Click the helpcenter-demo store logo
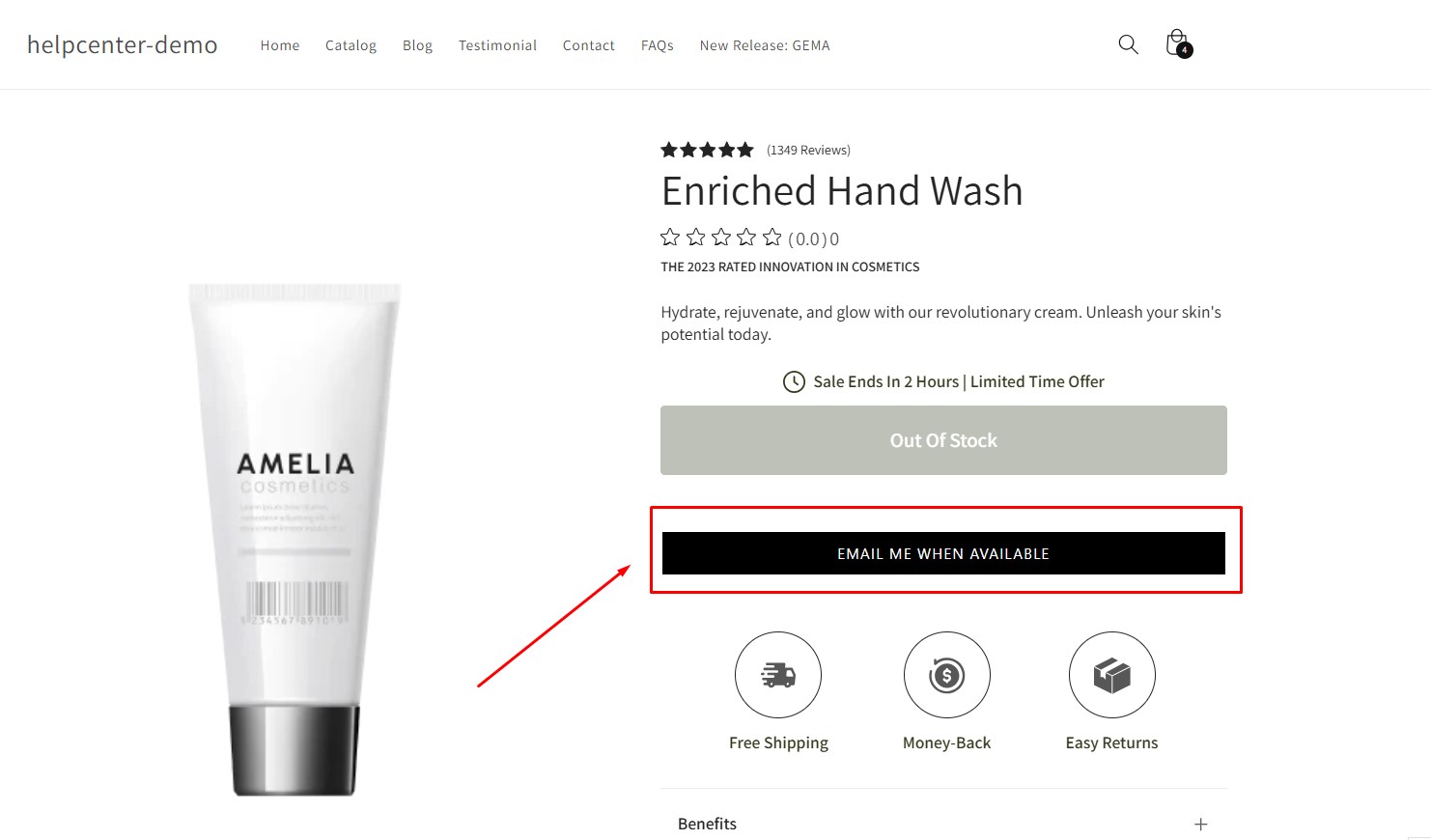Viewport: 1431px width, 840px height. (x=123, y=44)
